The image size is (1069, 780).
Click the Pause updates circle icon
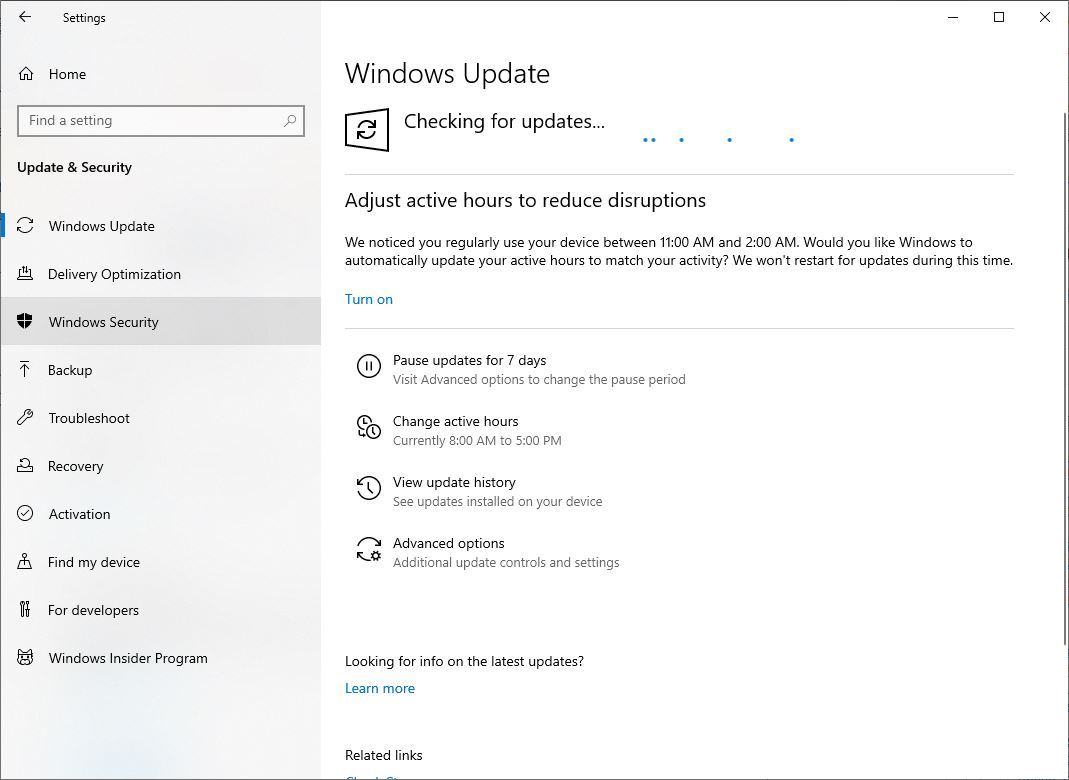tap(369, 366)
